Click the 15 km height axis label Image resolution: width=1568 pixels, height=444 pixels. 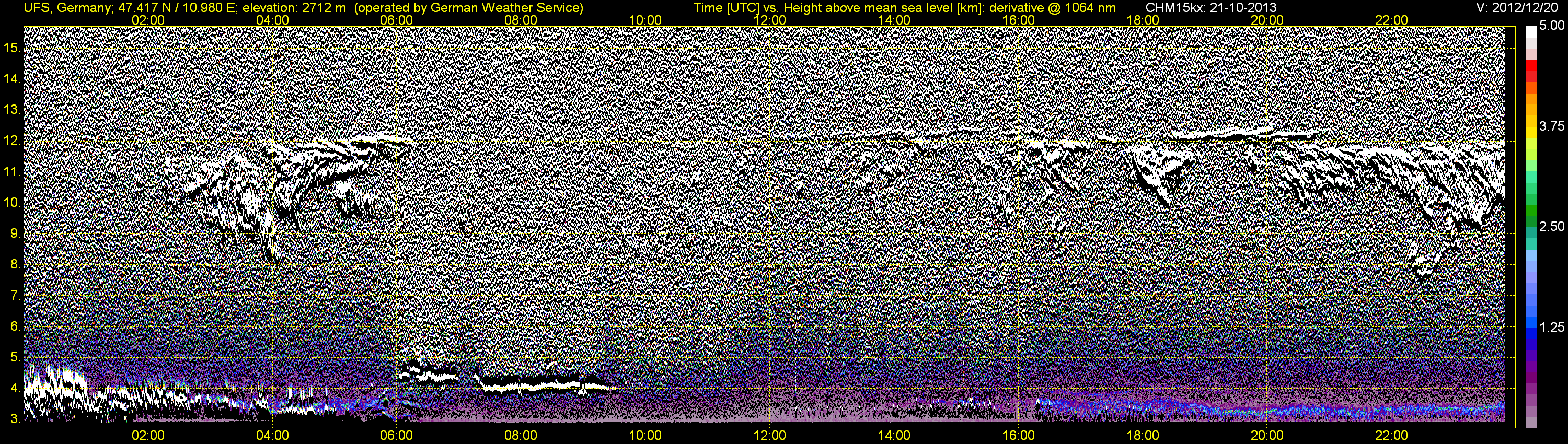click(x=12, y=48)
